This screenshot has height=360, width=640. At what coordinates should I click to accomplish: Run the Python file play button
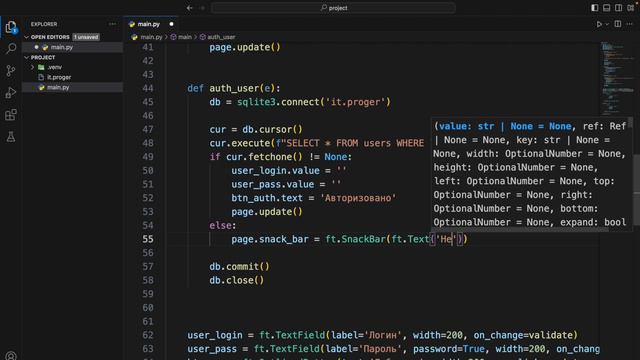(x=599, y=24)
